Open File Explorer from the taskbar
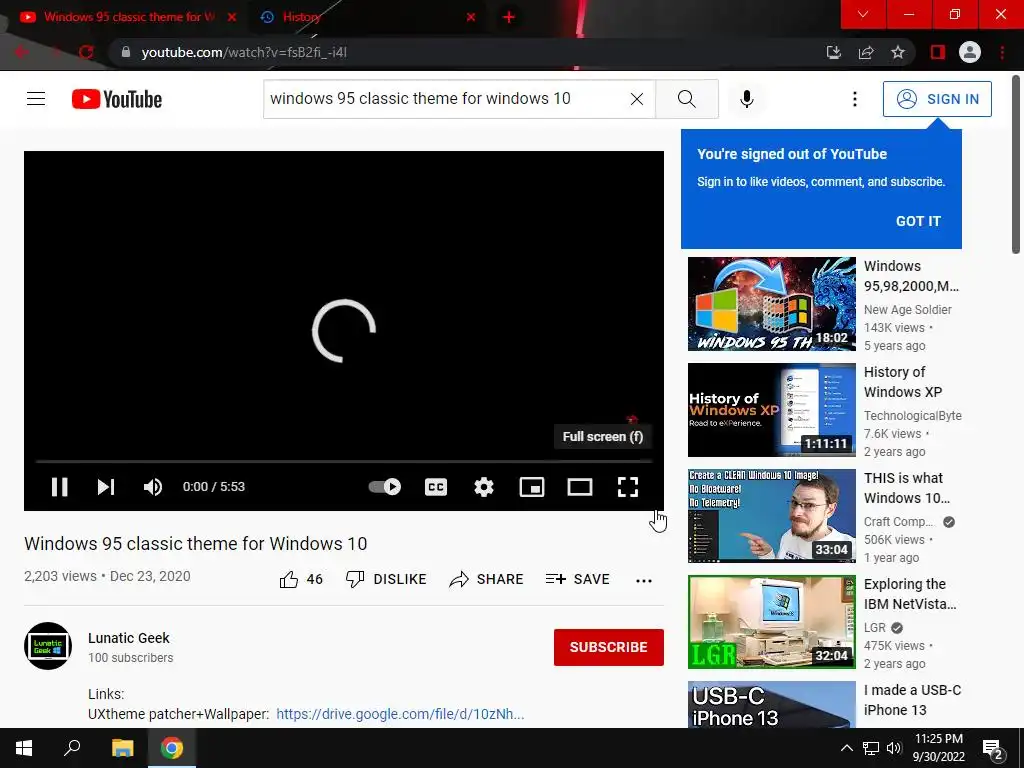Screen dimensions: 1024x768 pos(122,748)
